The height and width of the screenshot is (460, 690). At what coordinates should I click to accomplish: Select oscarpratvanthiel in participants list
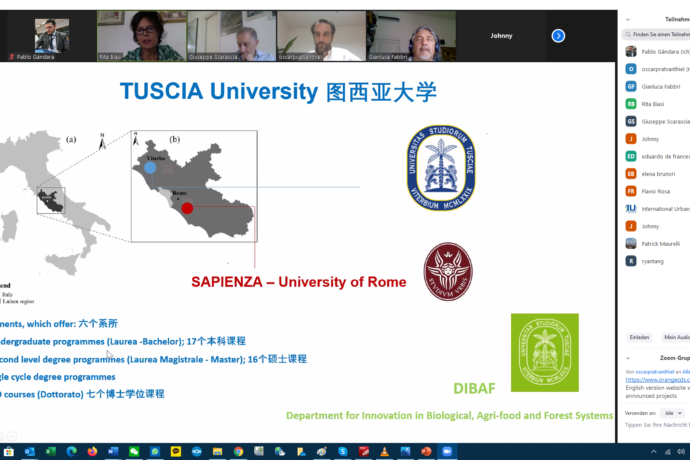pyautogui.click(x=657, y=69)
